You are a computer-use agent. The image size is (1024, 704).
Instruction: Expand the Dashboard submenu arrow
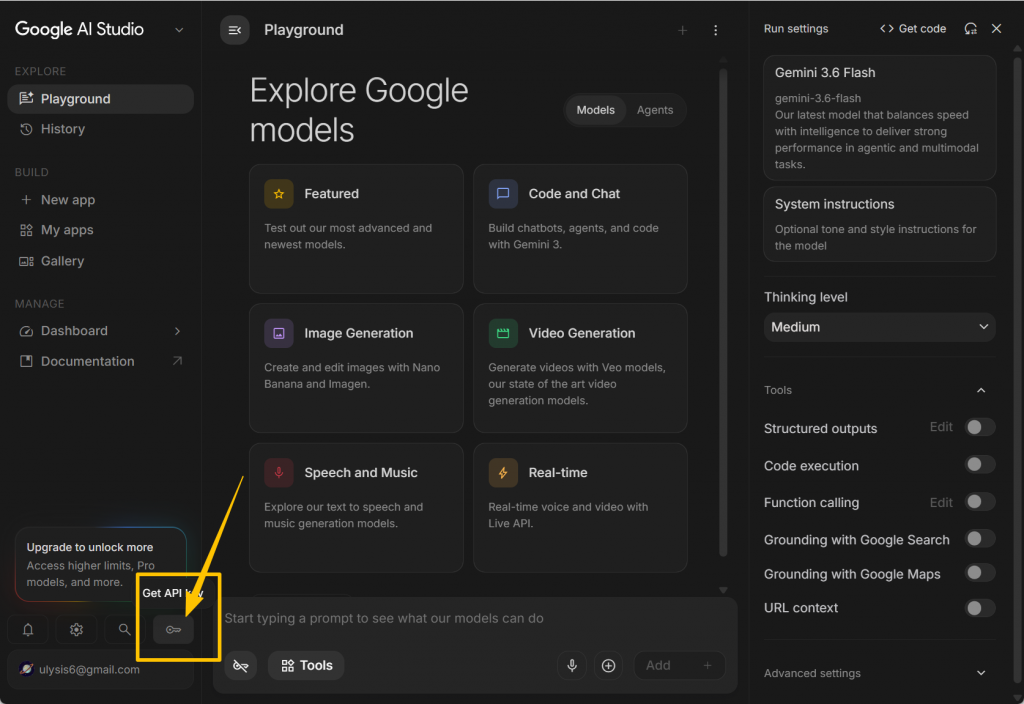[177, 331]
